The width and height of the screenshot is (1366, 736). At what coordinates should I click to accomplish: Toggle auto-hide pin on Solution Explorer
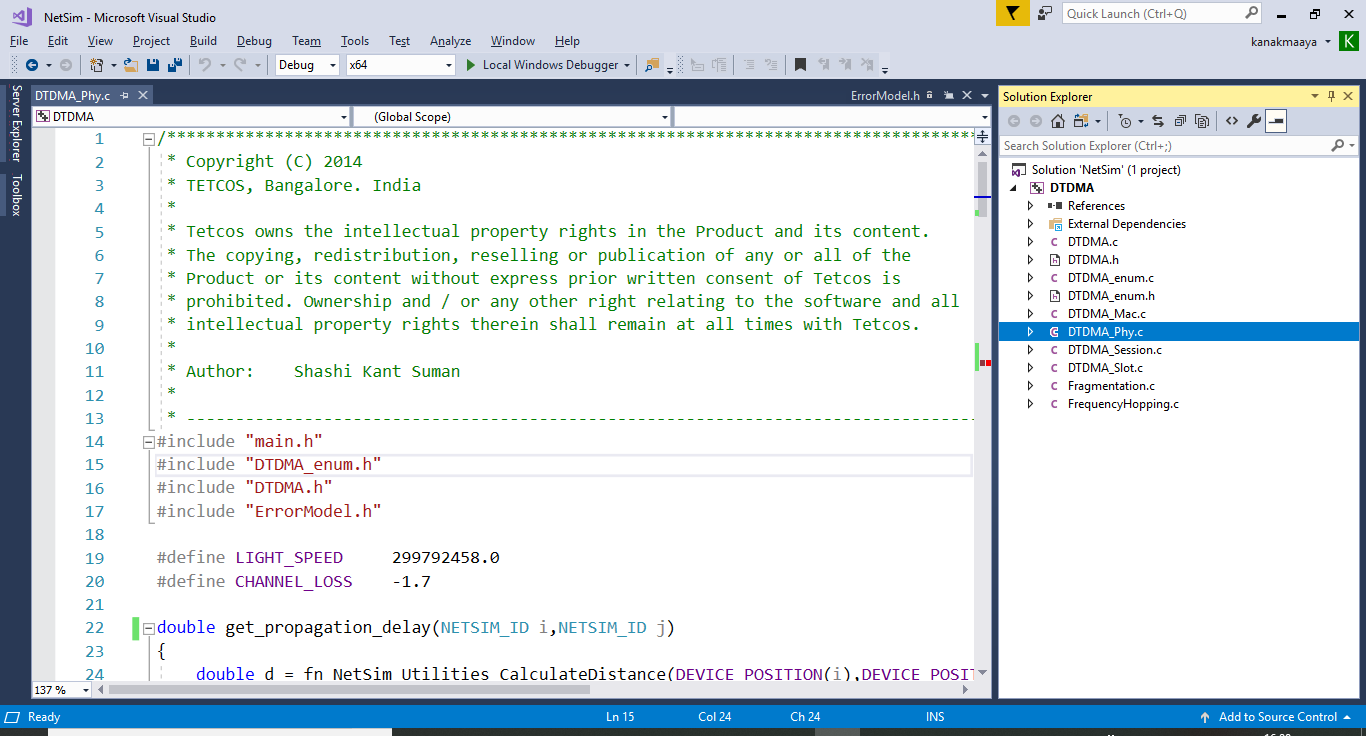[x=1331, y=96]
